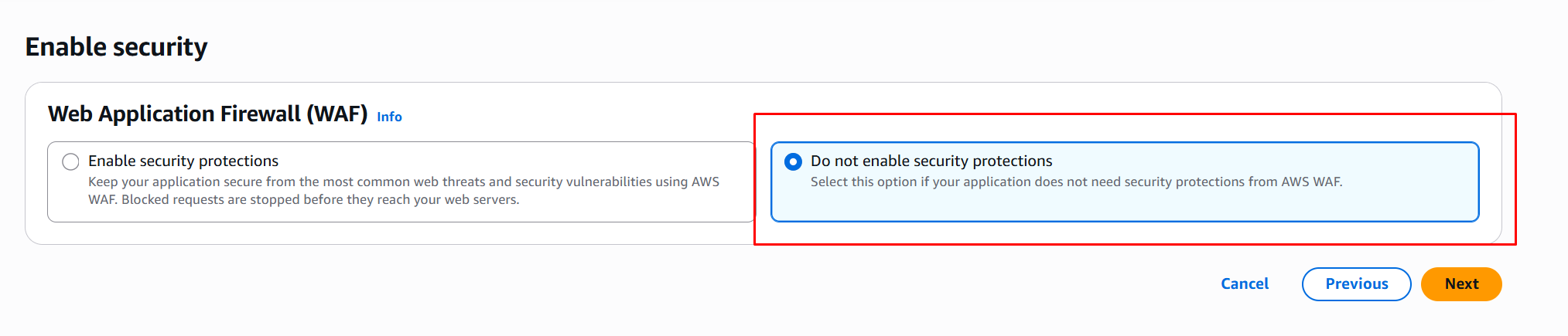Screen dimensions: 1568x336
Task: Click the Web Application Firewall (WAF) heading
Action: [x=207, y=114]
